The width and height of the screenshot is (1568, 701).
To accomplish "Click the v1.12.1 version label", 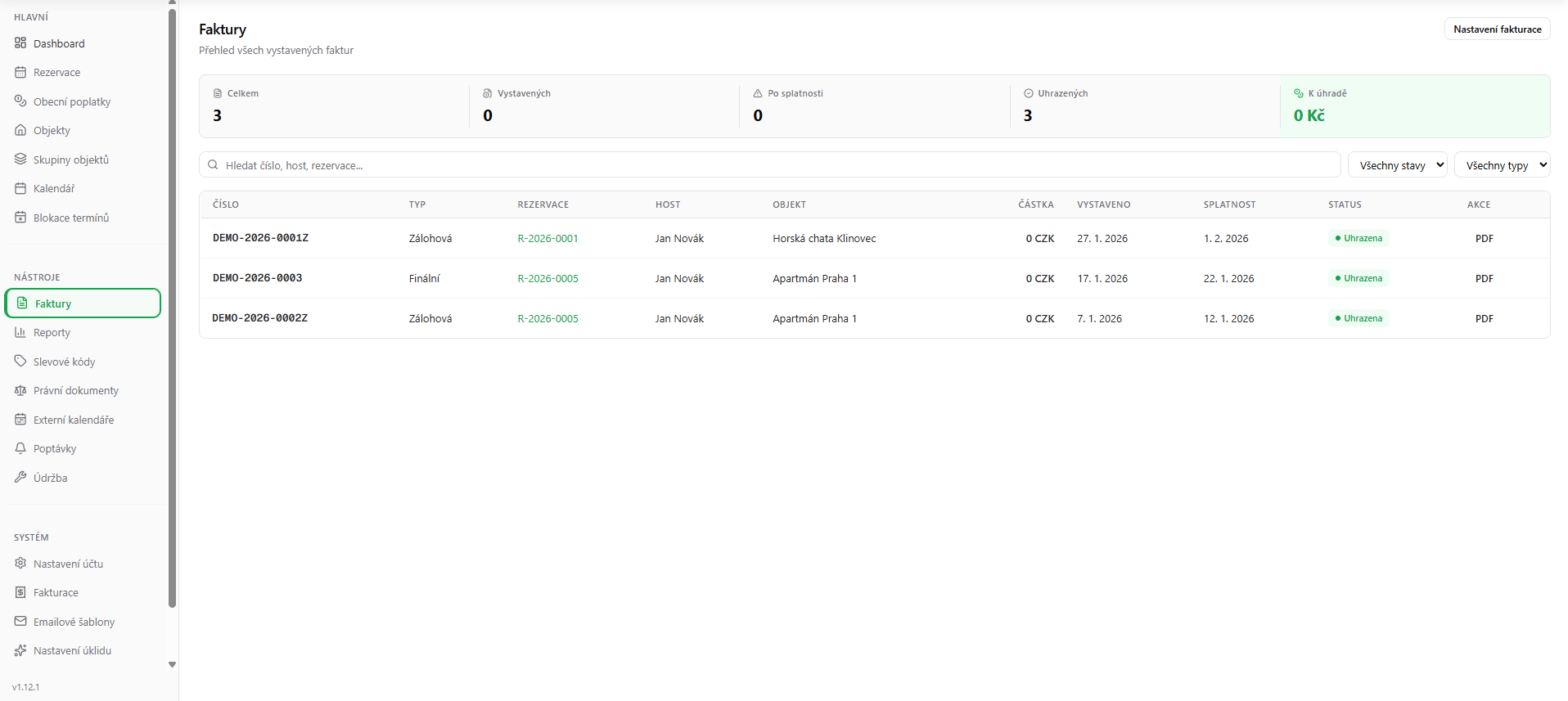I will click(x=25, y=687).
